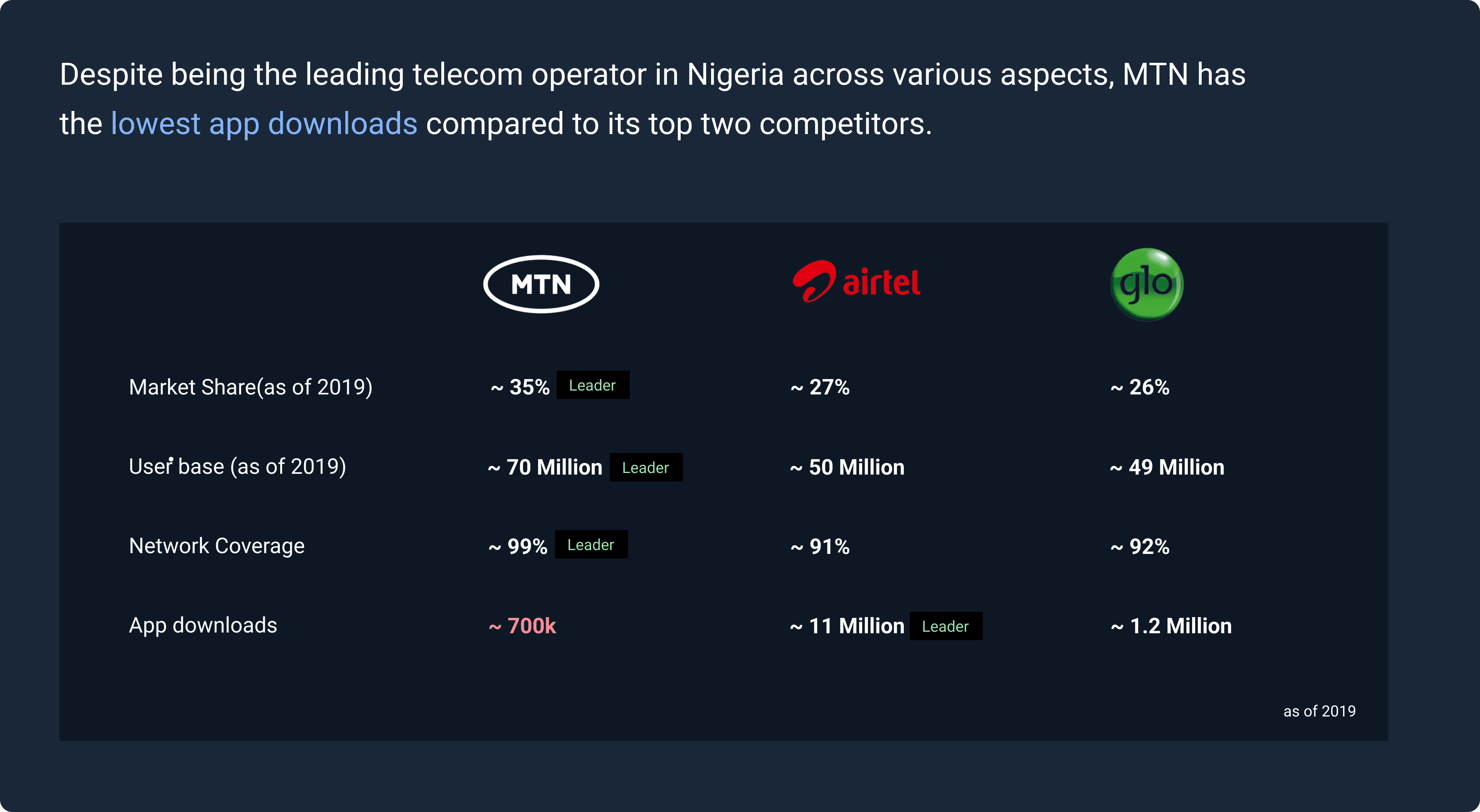Click the Network Coverage row label
Screen dimensions: 1480x812
pos(217,545)
